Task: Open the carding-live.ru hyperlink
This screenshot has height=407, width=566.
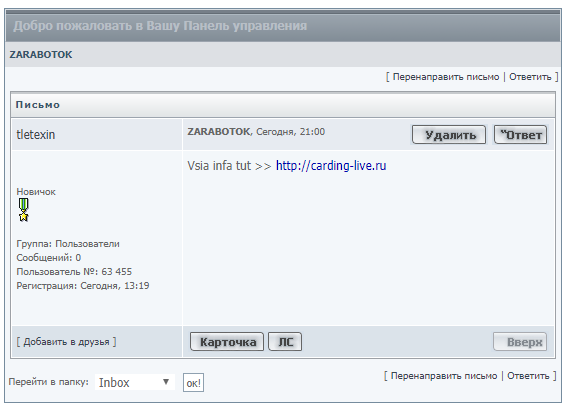Action: point(331,166)
